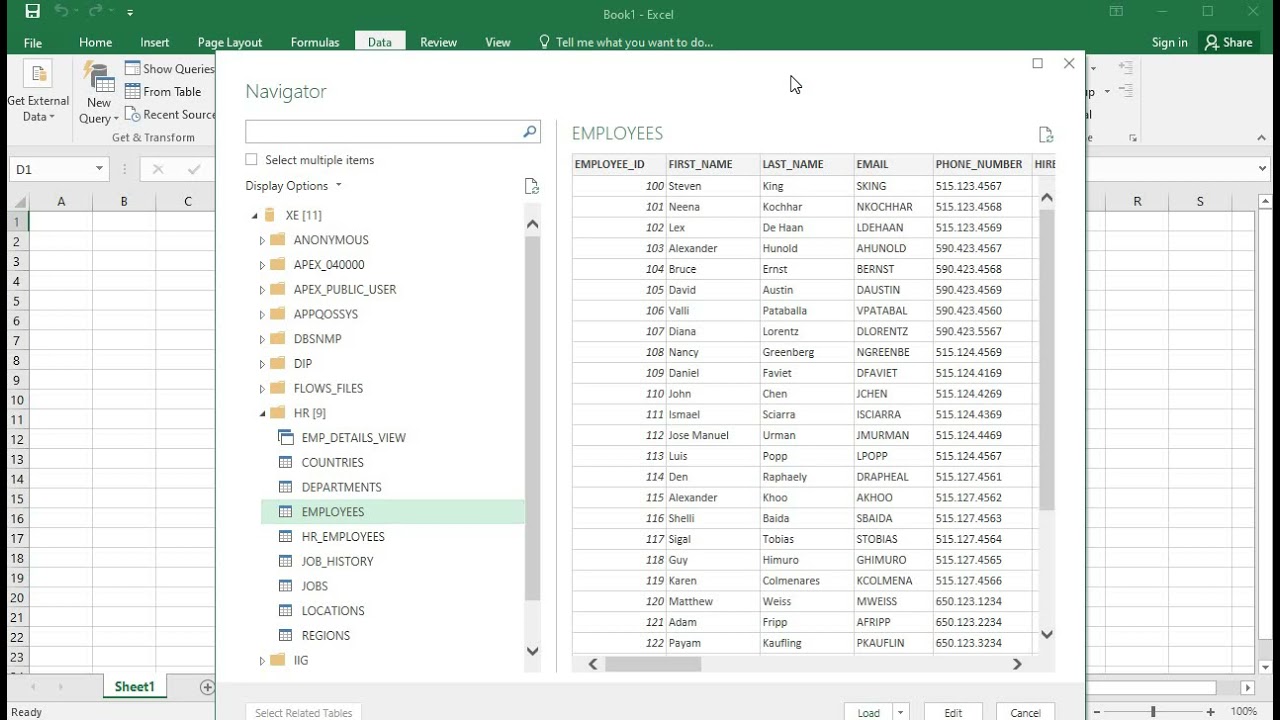The height and width of the screenshot is (720, 1280).
Task: Click the XE database icon
Action: click(269, 215)
